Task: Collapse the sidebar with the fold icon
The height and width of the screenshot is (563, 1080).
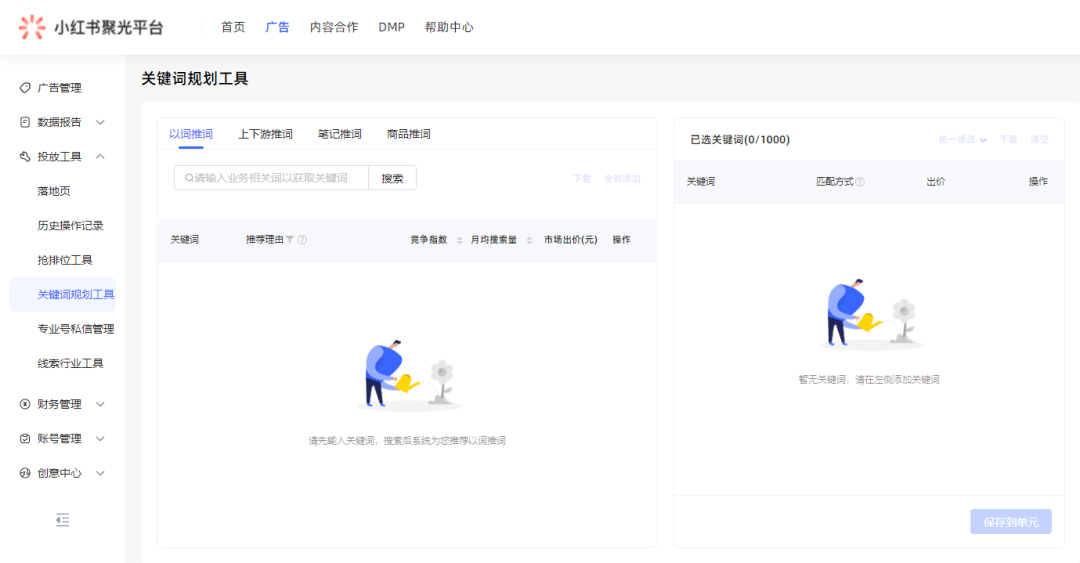Action: (x=63, y=520)
